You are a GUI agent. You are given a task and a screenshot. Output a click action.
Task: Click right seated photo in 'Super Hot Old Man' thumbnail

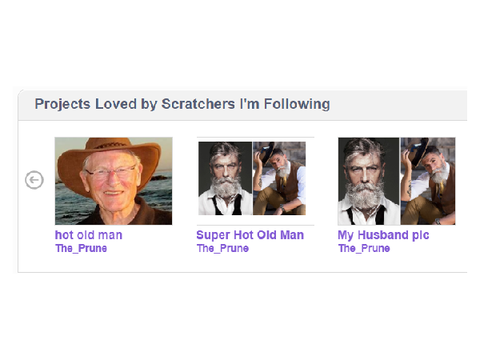(x=279, y=178)
